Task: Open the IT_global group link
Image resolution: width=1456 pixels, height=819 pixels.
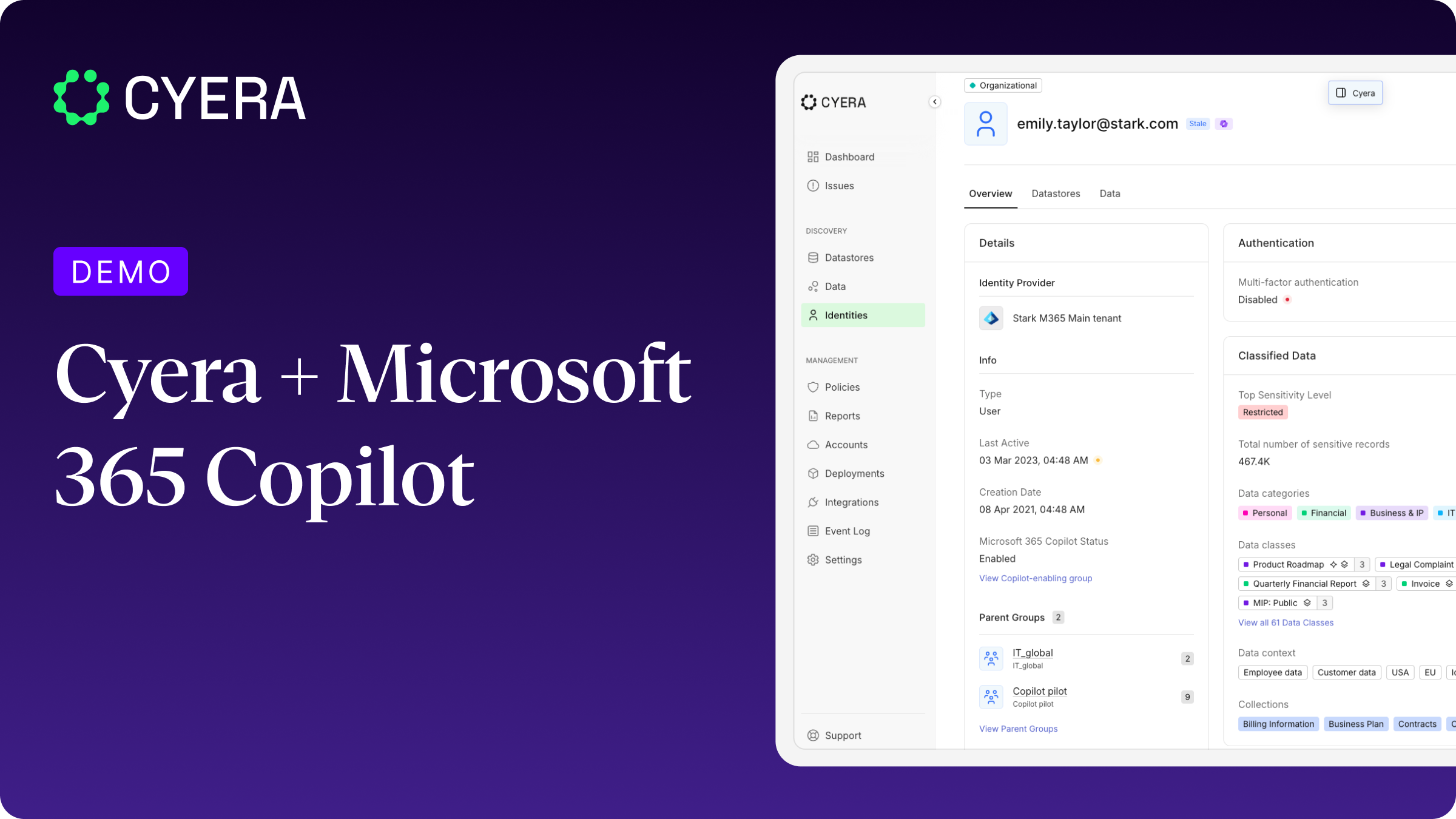Action: (1033, 653)
